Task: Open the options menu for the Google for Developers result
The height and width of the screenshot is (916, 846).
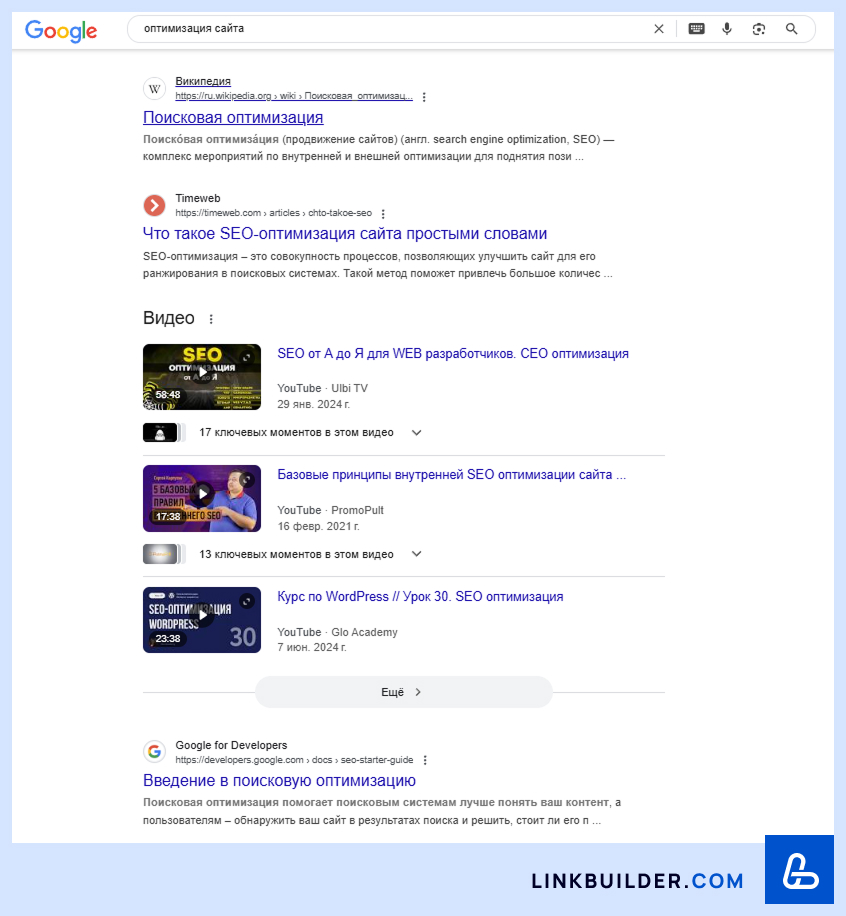Action: click(x=425, y=760)
